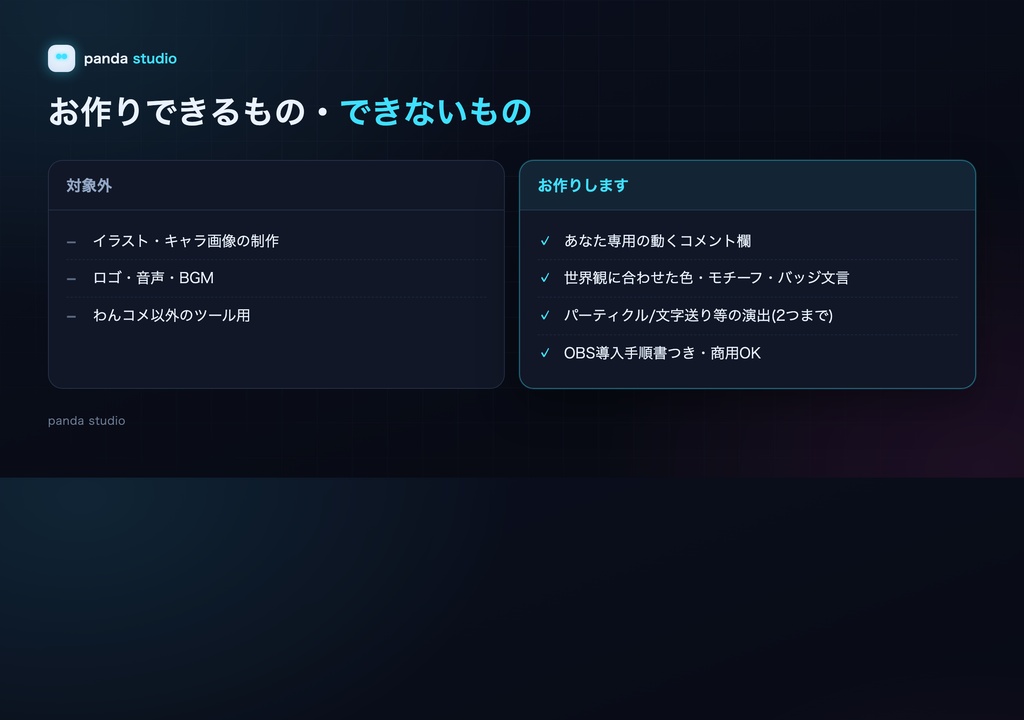Click dash marker beside 'わんコメ以外のツール用'
This screenshot has width=1024, height=720.
[71, 317]
